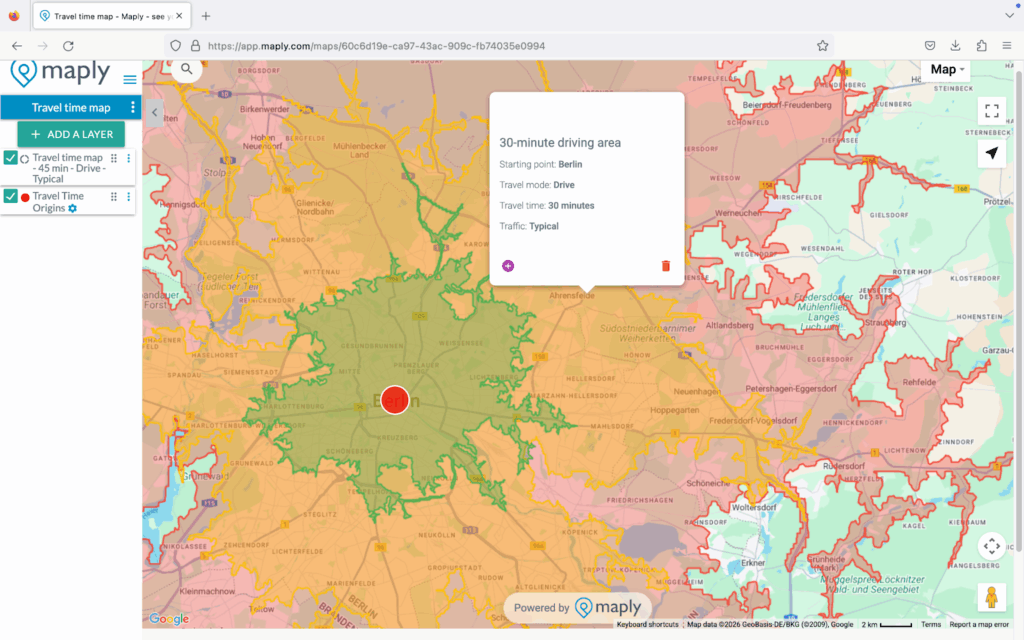Center map on my current location
The height and width of the screenshot is (640, 1024).
click(991, 153)
